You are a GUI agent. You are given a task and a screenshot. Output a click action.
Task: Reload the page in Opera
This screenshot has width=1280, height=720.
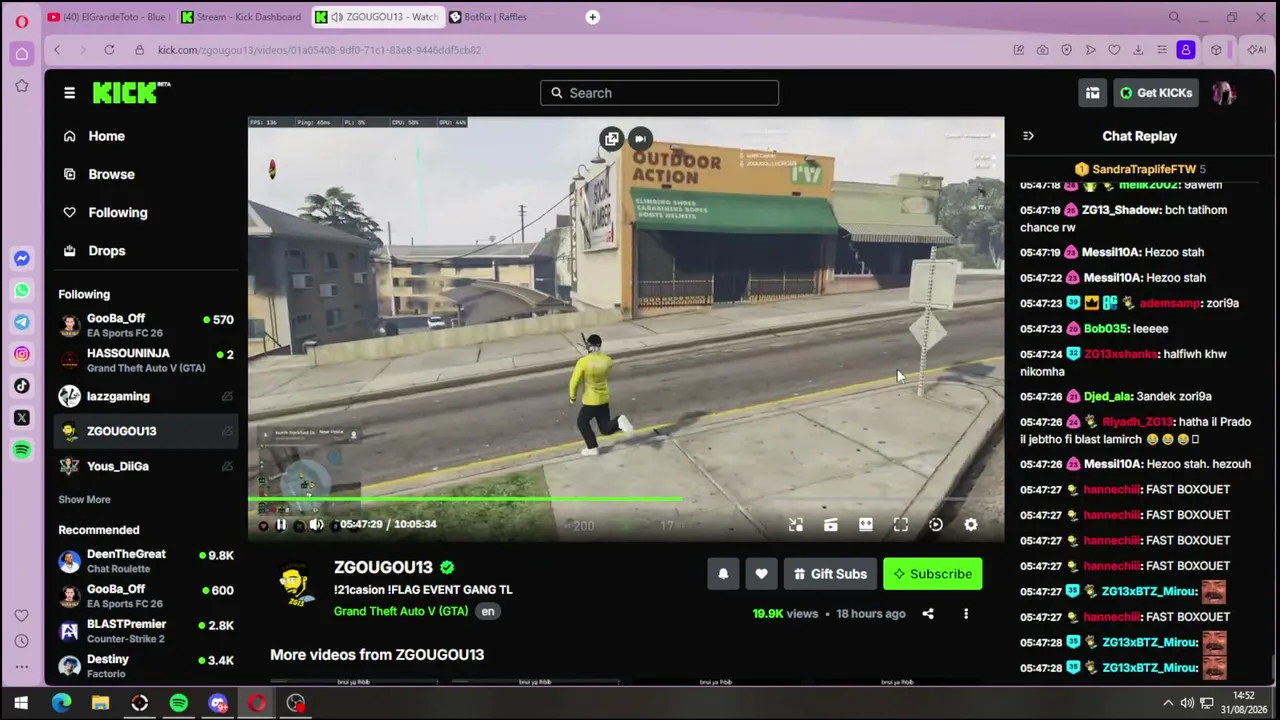pos(109,50)
